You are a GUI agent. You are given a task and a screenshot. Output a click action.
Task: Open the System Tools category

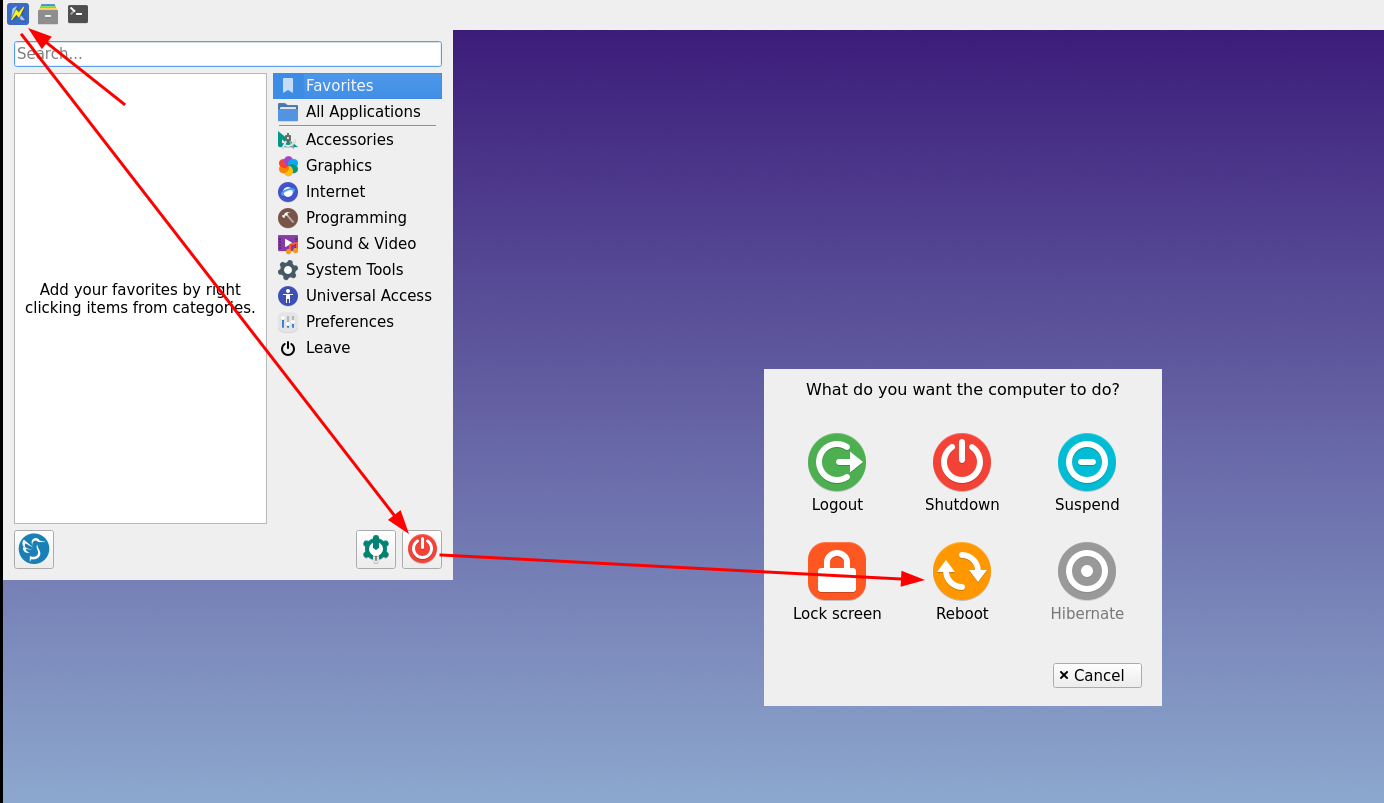click(x=354, y=270)
